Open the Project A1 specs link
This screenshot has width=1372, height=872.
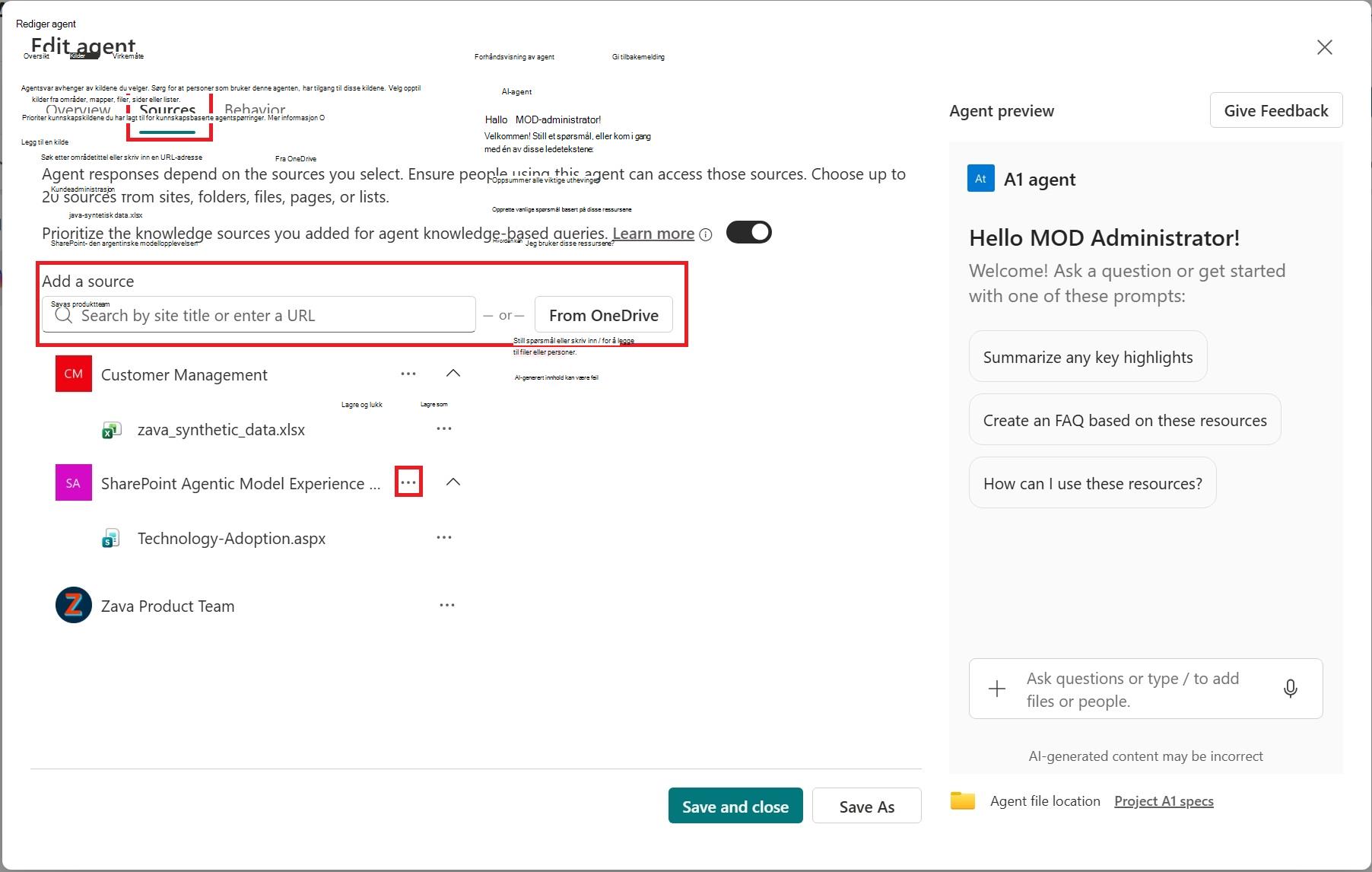(x=1164, y=801)
